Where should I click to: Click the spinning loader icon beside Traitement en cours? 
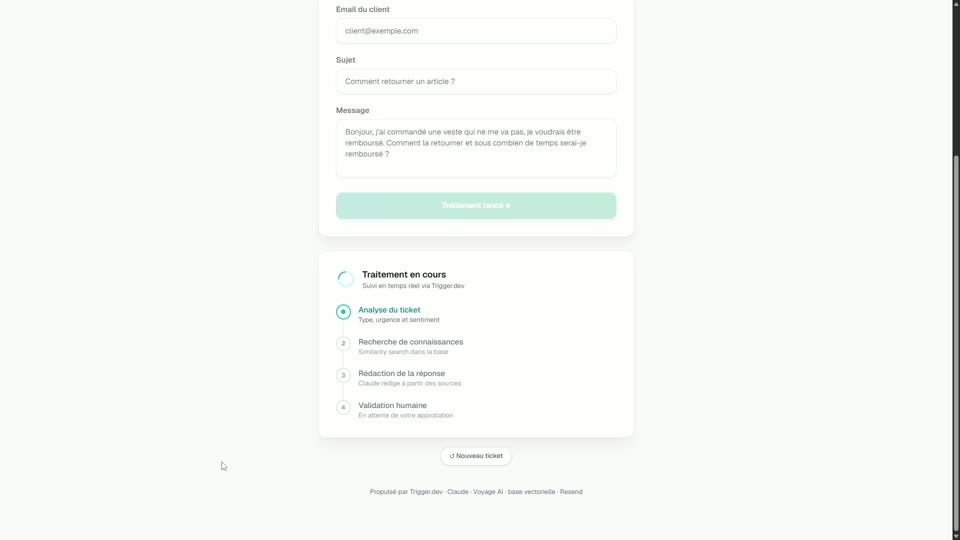(x=345, y=279)
